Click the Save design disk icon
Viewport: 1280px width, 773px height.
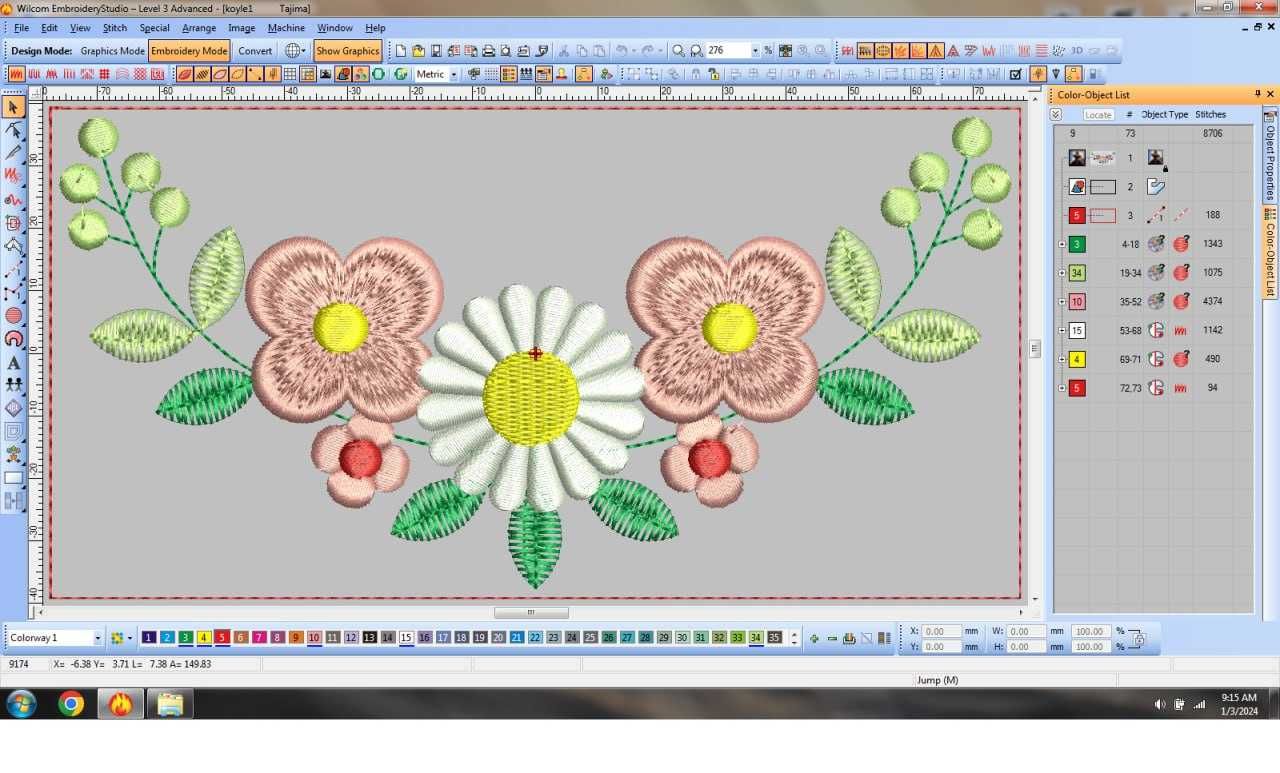[436, 51]
